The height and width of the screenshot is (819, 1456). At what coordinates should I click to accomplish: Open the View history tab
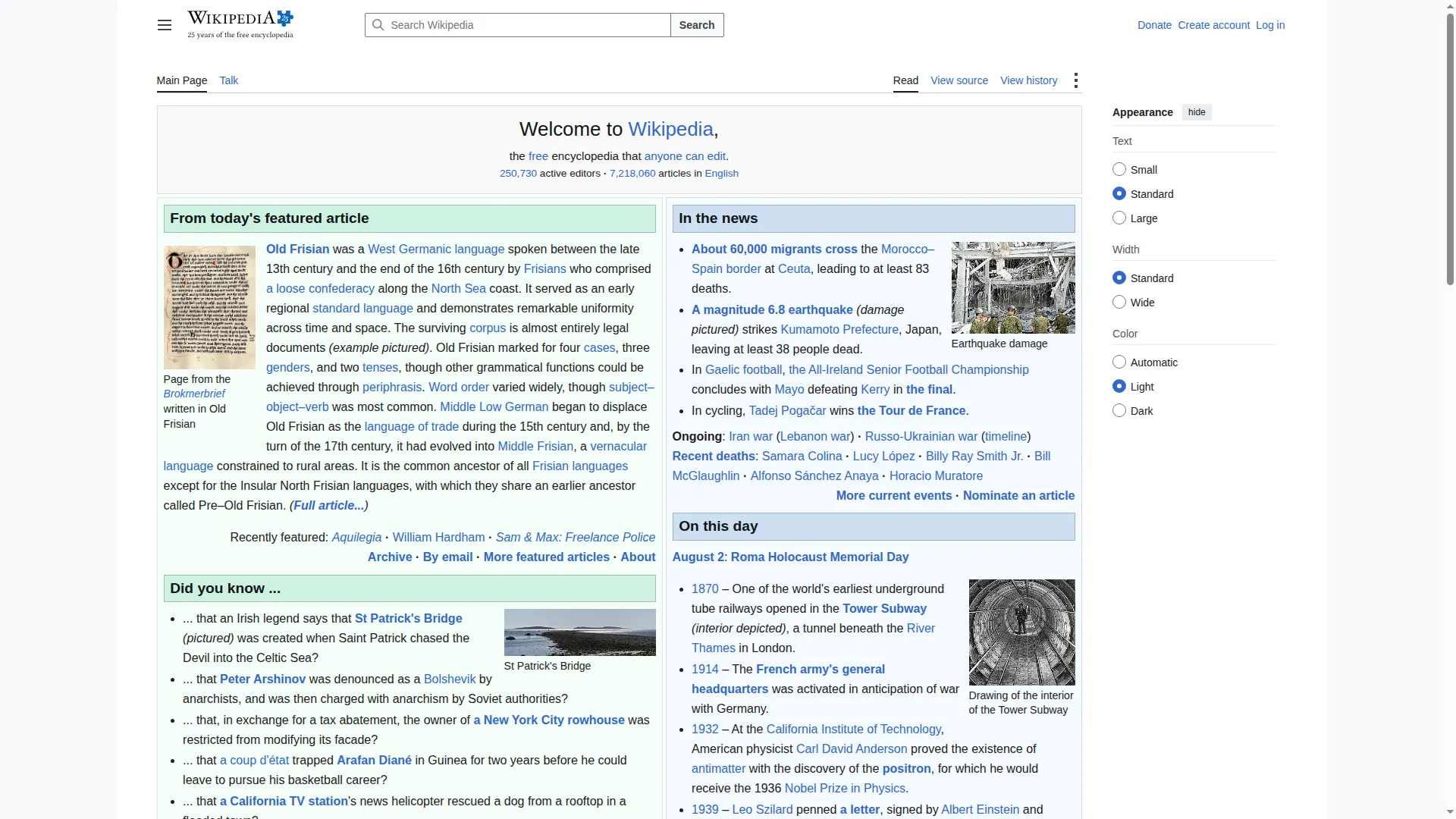(1029, 80)
